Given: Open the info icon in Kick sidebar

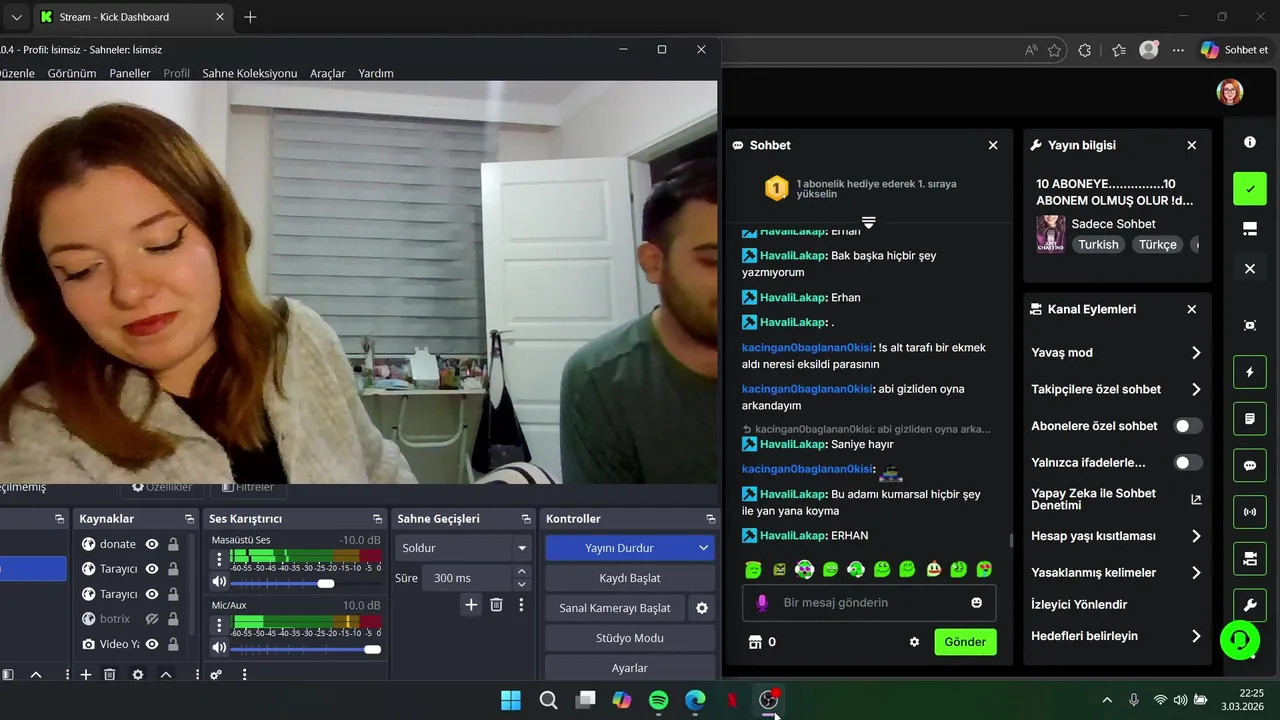Looking at the screenshot, I should click(x=1249, y=142).
